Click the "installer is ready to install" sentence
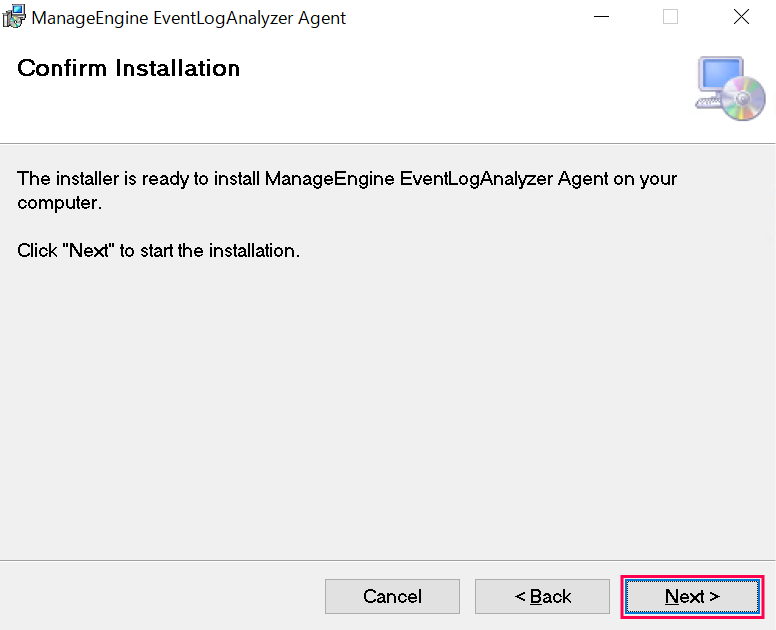The height and width of the screenshot is (630, 776). coord(347,180)
